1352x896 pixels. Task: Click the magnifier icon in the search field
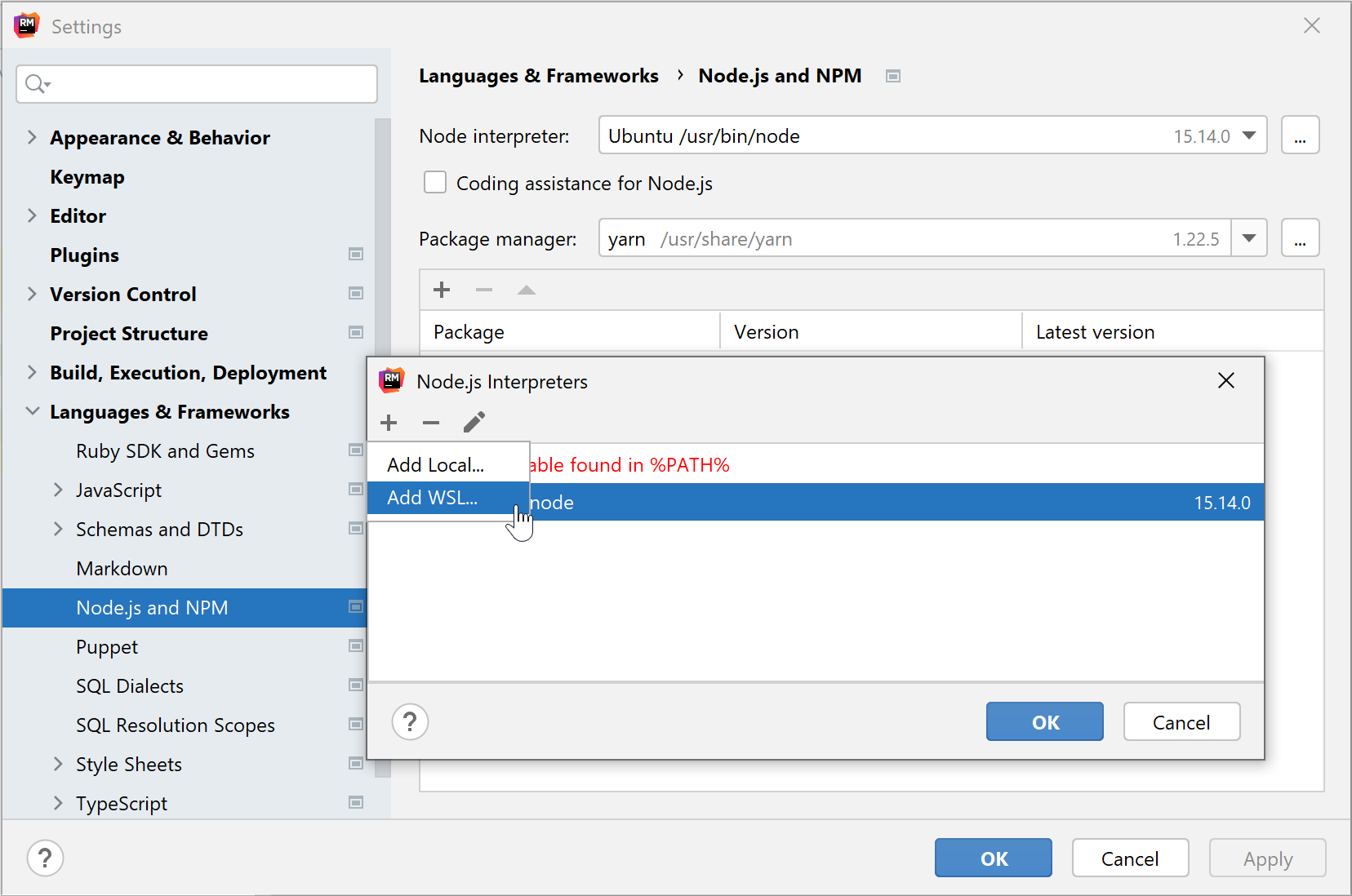click(35, 83)
